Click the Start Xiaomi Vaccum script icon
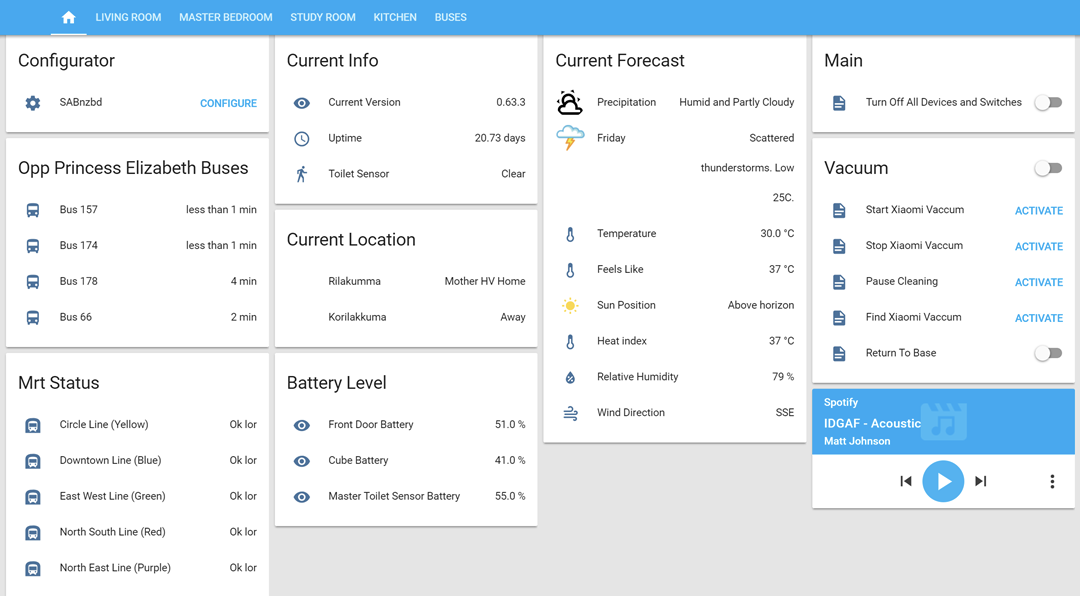The height and width of the screenshot is (596, 1080). (x=839, y=210)
